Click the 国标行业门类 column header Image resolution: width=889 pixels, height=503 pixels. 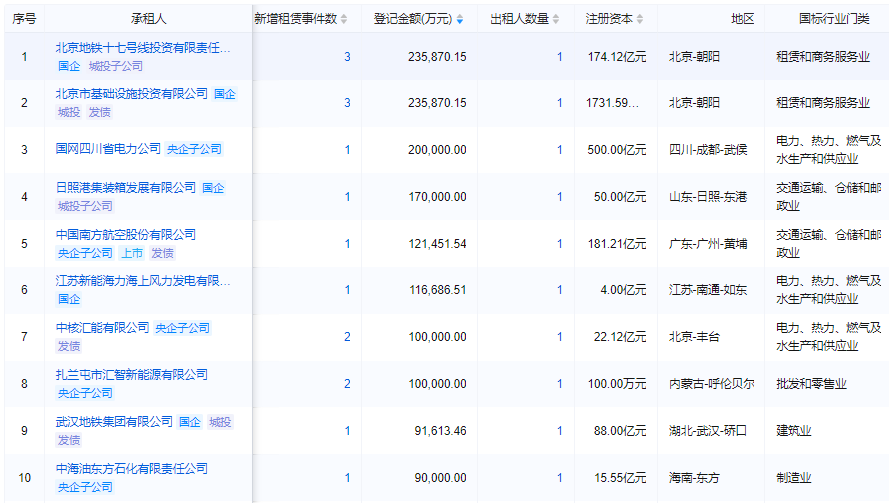click(x=834, y=19)
